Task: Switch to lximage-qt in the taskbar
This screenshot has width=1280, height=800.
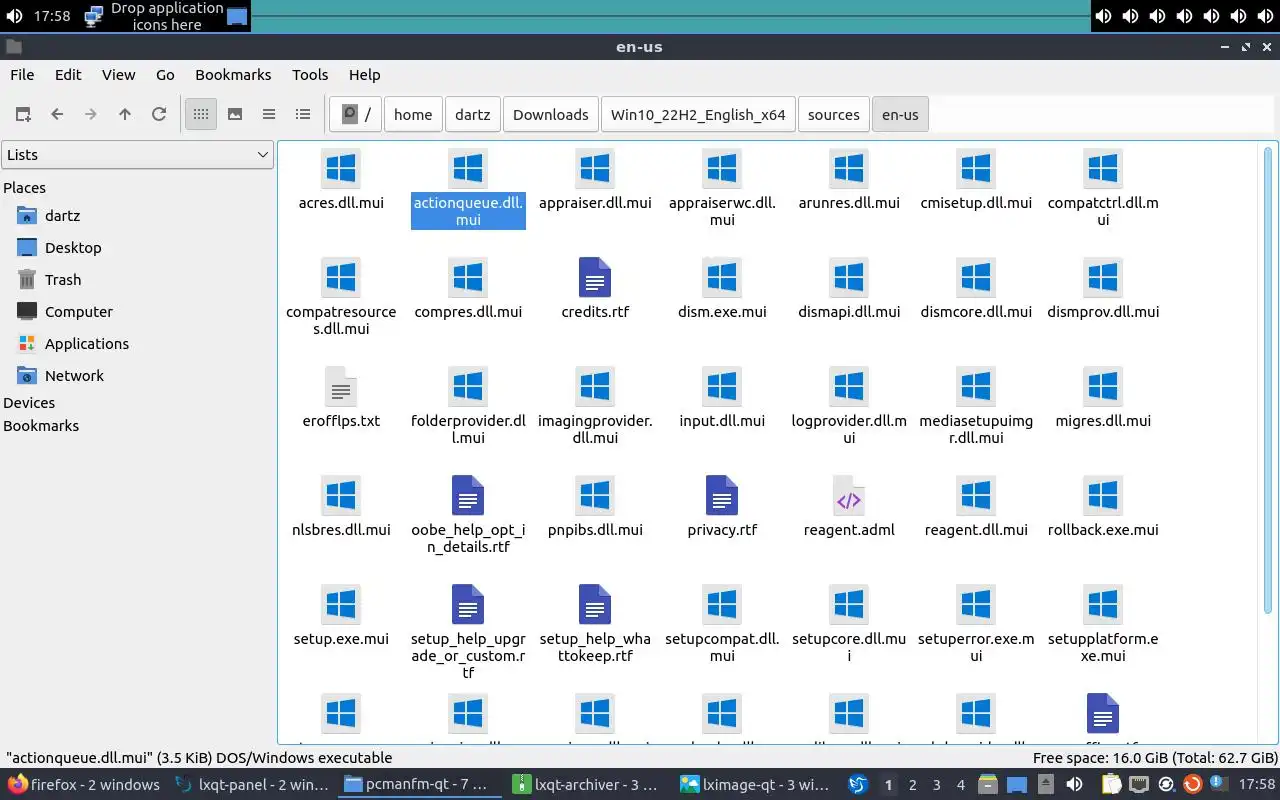Action: [755, 785]
